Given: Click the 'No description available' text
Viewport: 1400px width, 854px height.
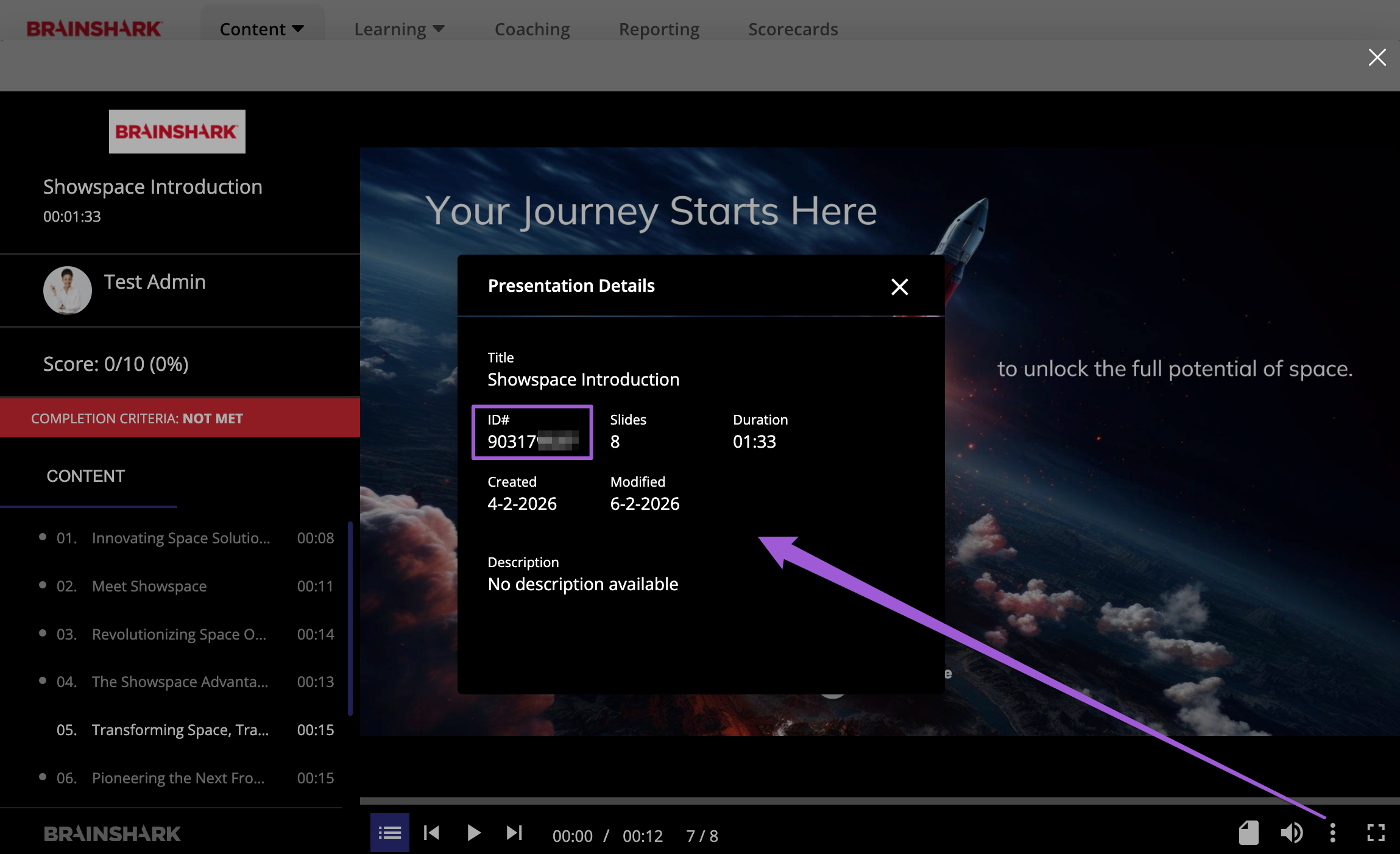Looking at the screenshot, I should [x=583, y=584].
